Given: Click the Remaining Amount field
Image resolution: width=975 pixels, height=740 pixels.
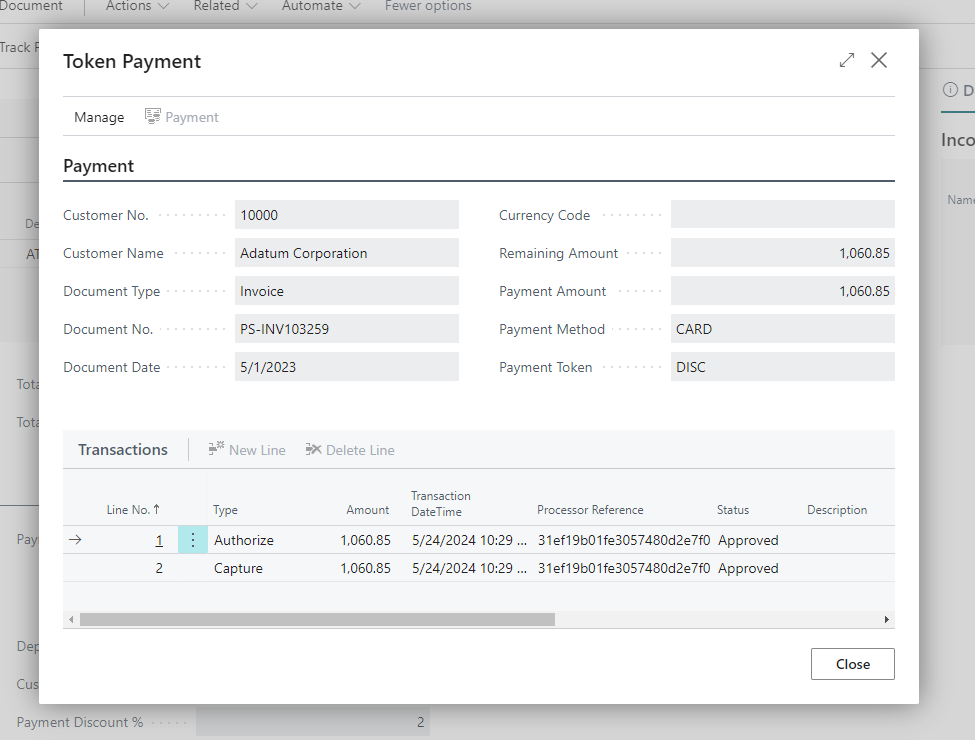Looking at the screenshot, I should click(x=782, y=253).
